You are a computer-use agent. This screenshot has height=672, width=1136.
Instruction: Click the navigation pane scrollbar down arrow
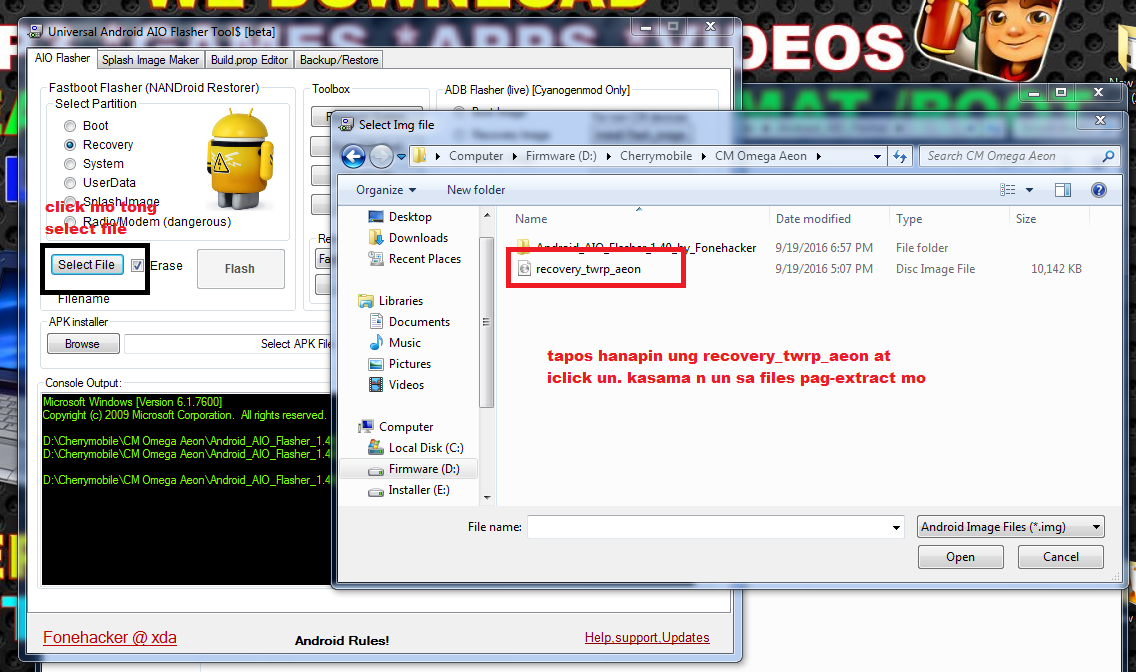click(487, 497)
